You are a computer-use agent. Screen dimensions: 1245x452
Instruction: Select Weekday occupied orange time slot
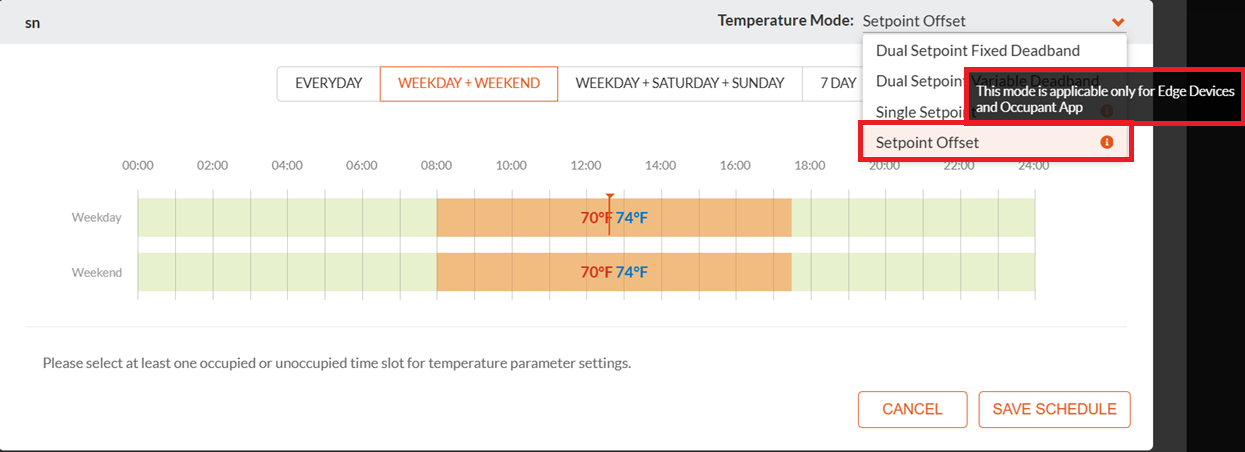tap(614, 217)
